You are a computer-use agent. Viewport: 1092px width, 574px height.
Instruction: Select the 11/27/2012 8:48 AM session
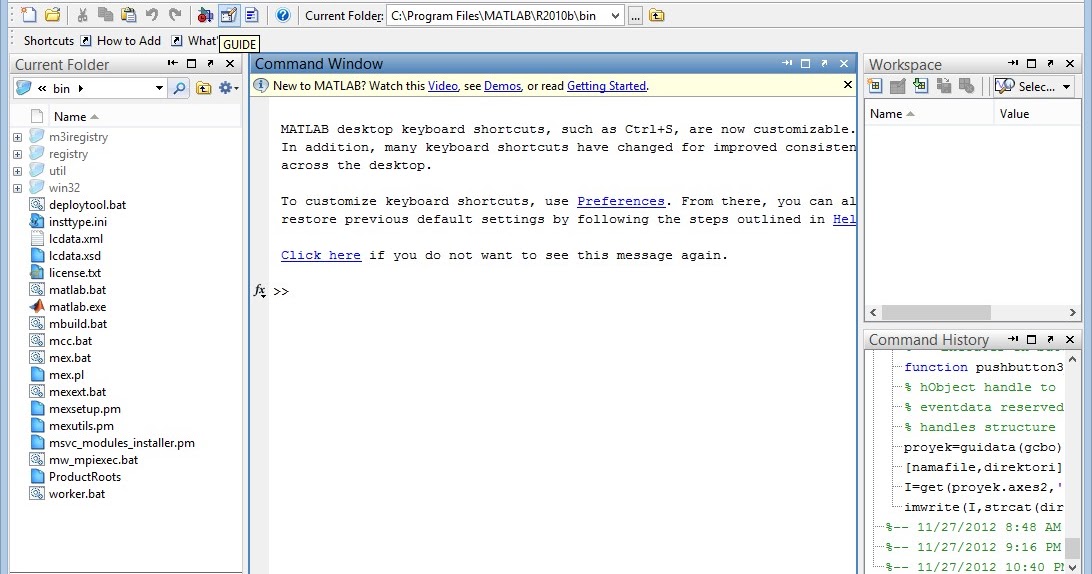point(975,527)
